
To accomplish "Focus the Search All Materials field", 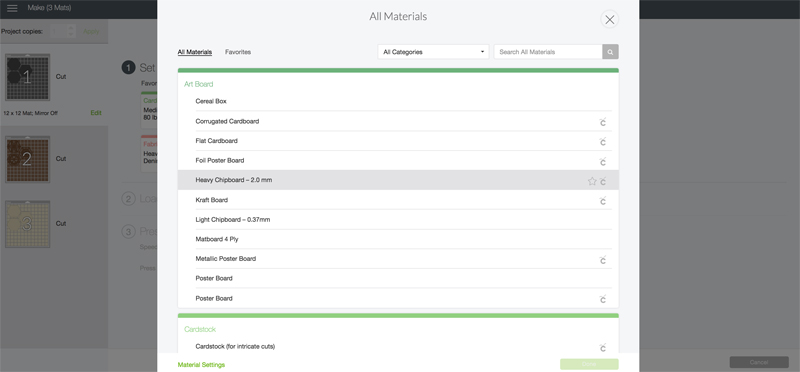I will tap(548, 52).
